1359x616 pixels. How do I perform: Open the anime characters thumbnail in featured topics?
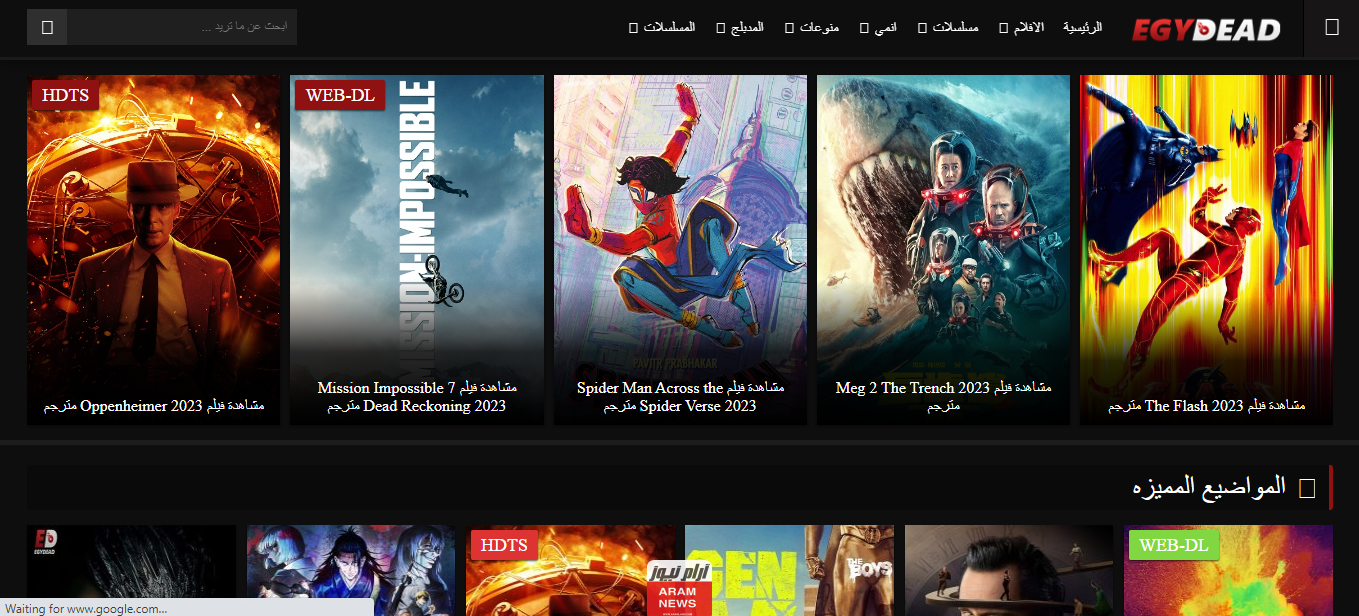coord(350,571)
